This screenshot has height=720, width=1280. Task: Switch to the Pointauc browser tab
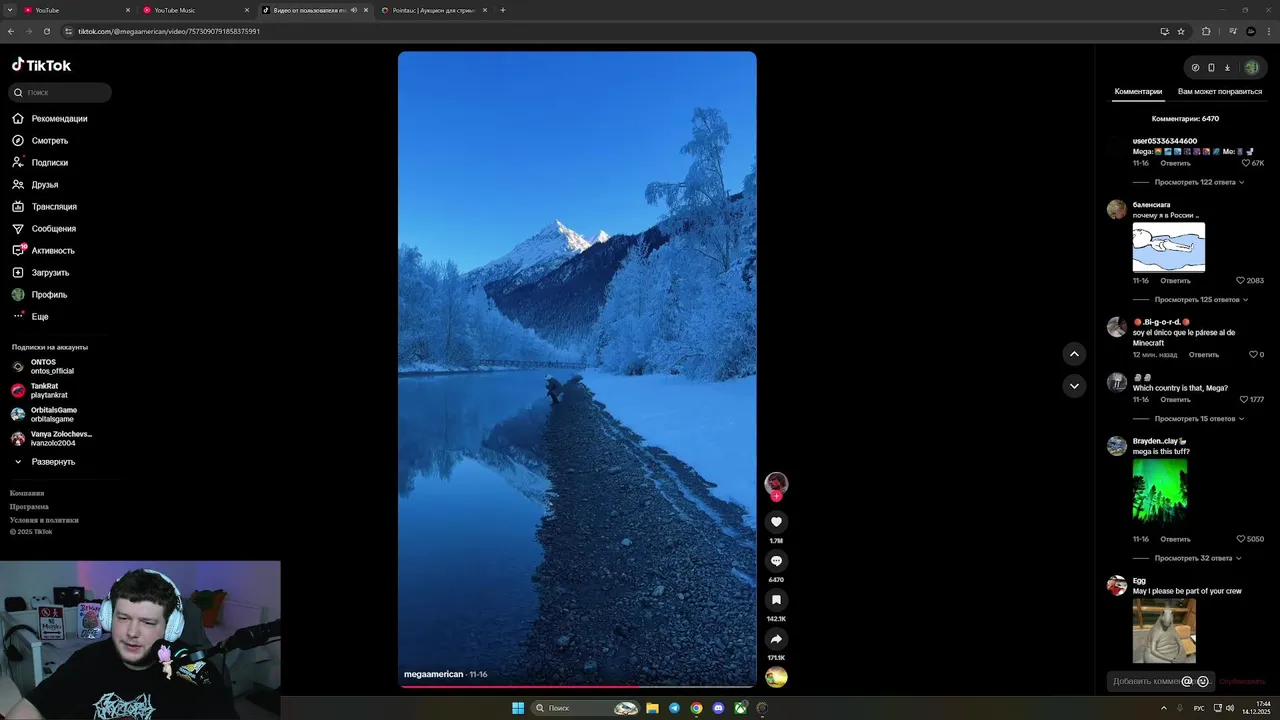click(x=433, y=10)
